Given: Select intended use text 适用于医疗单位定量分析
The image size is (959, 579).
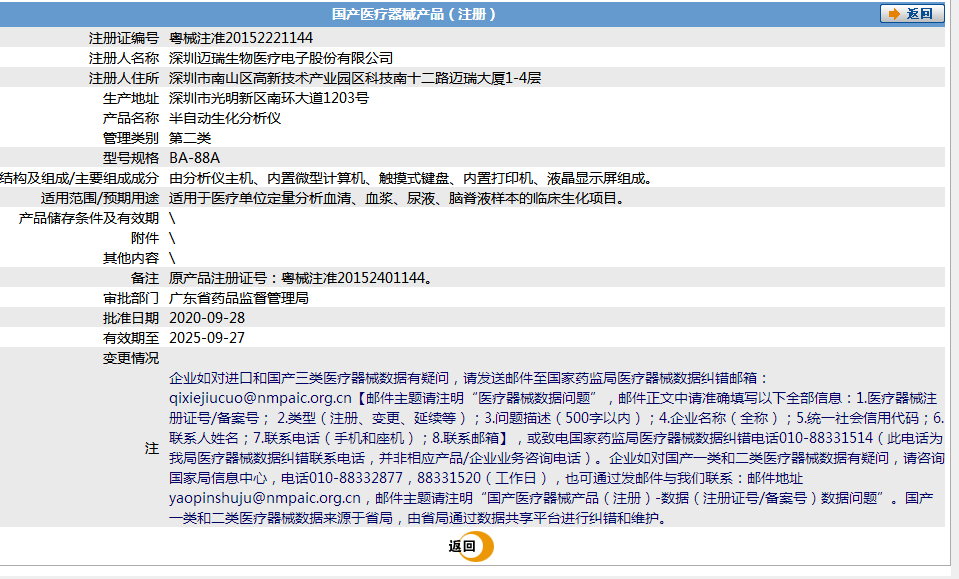Looking at the screenshot, I should (x=246, y=198).
